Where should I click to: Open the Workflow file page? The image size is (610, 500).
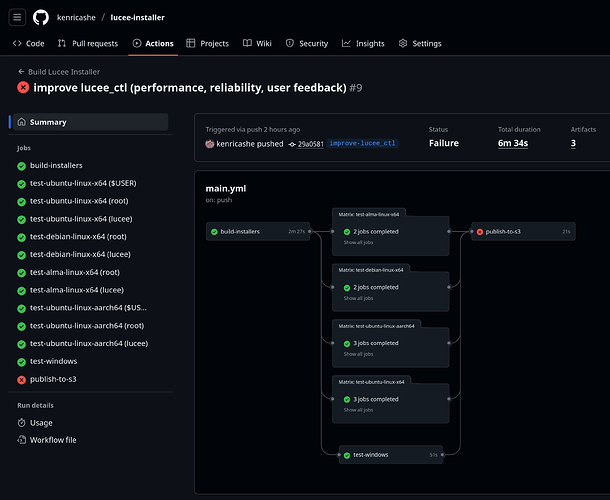[53, 440]
